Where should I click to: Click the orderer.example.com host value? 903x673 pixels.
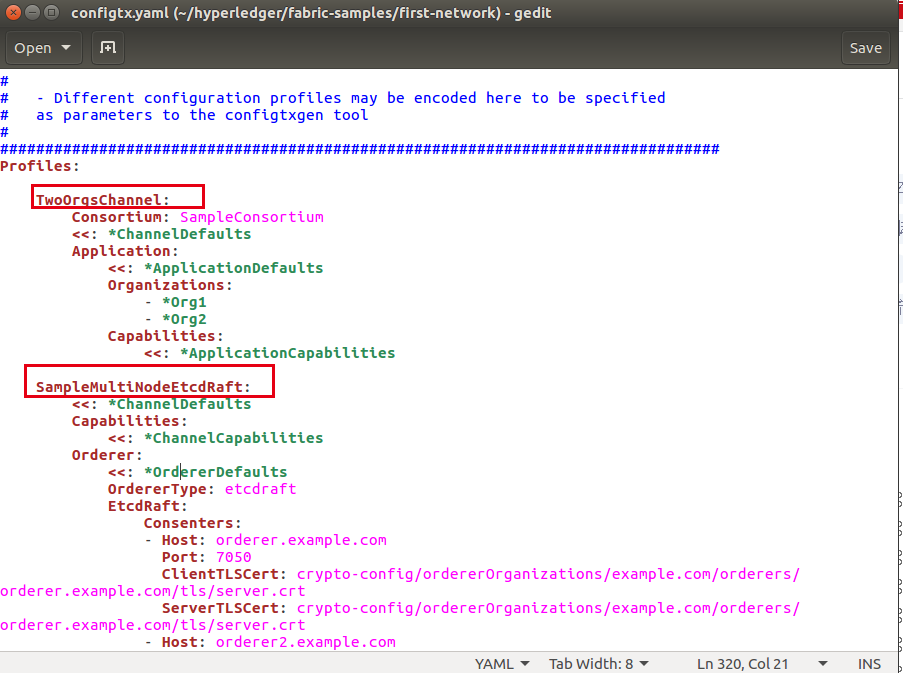[x=301, y=540]
